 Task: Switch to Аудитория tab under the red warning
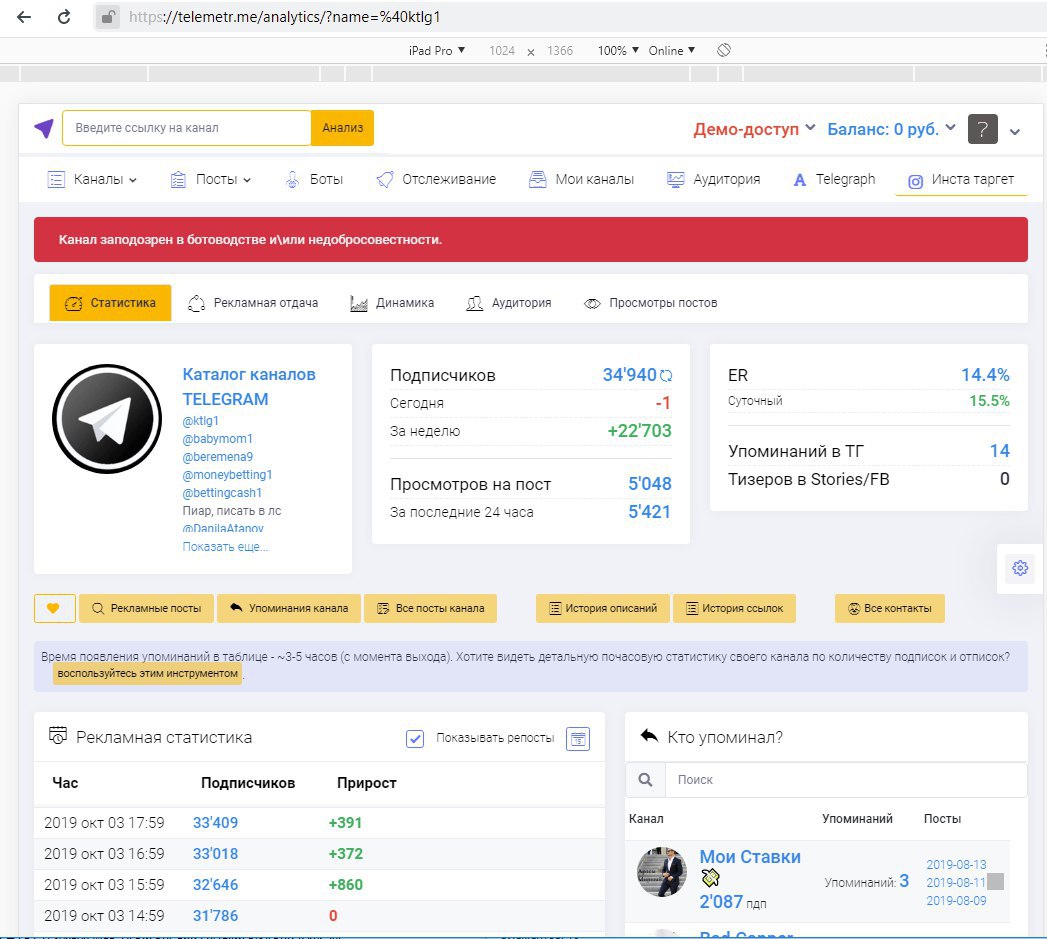point(509,303)
